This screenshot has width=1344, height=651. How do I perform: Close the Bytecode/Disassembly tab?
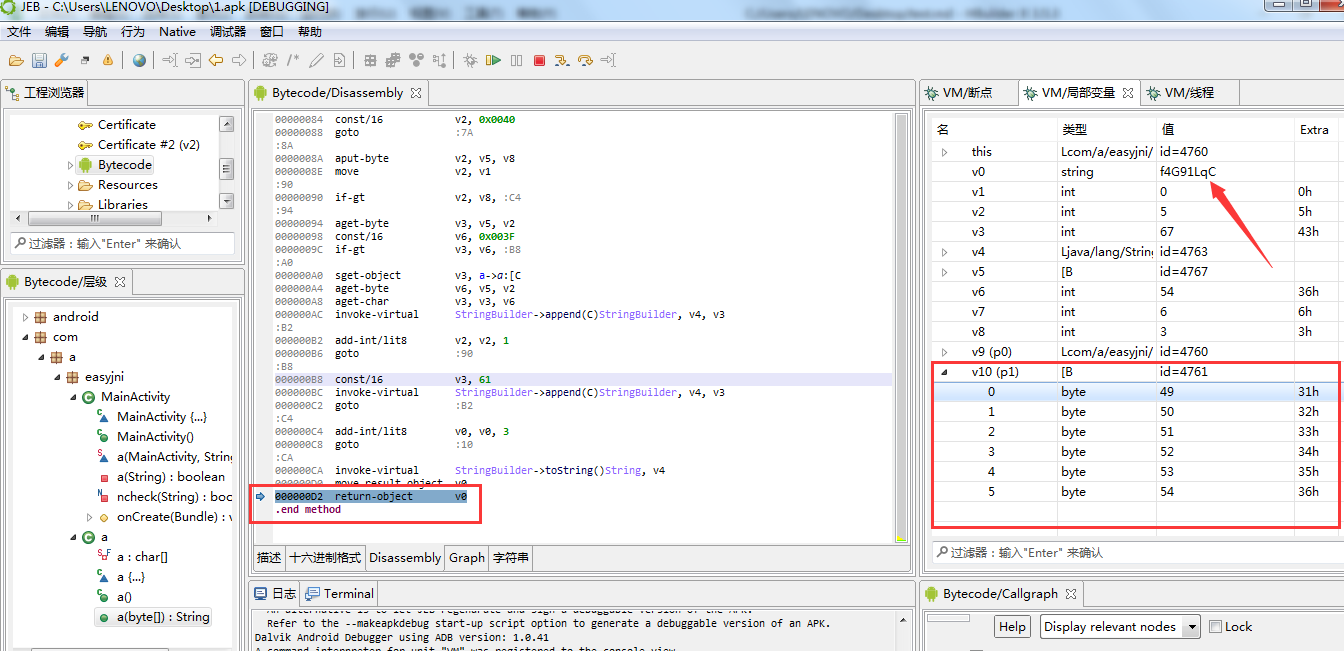click(417, 93)
